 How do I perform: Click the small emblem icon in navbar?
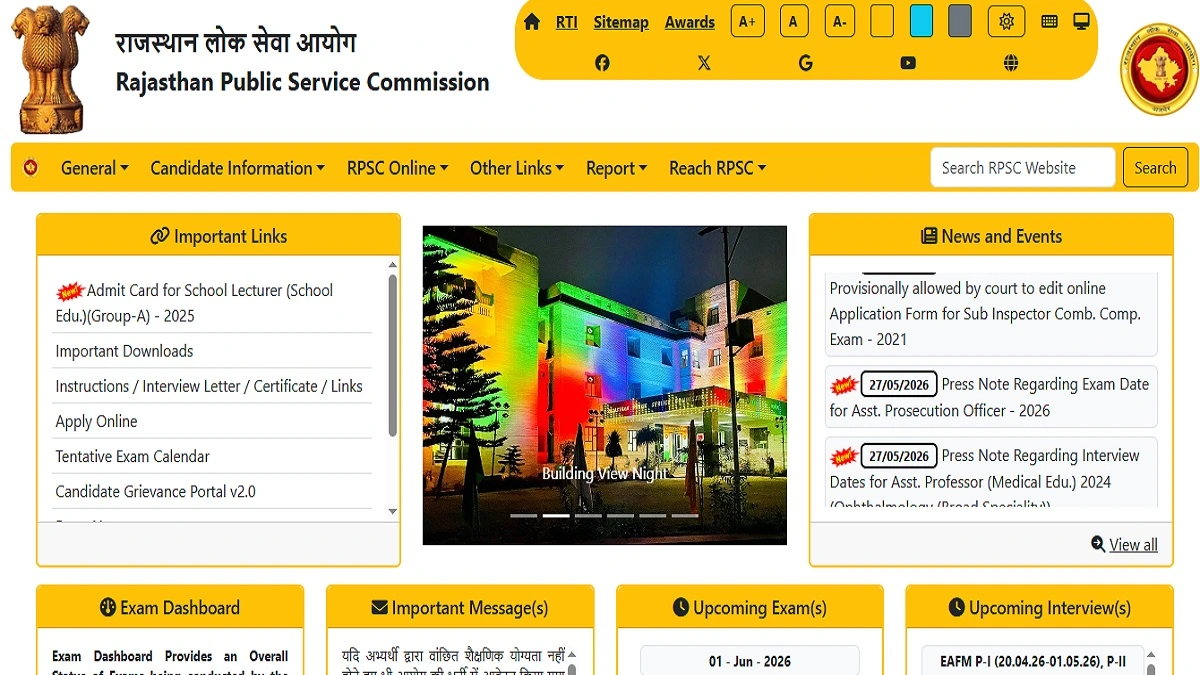point(31,168)
